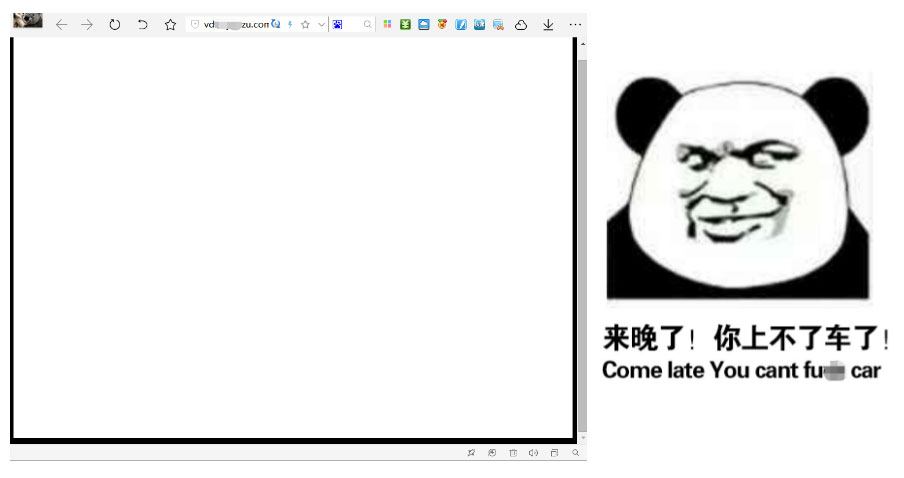The height and width of the screenshot is (478, 904).
Task: Click the blue notepad pen extension icon
Action: click(461, 24)
